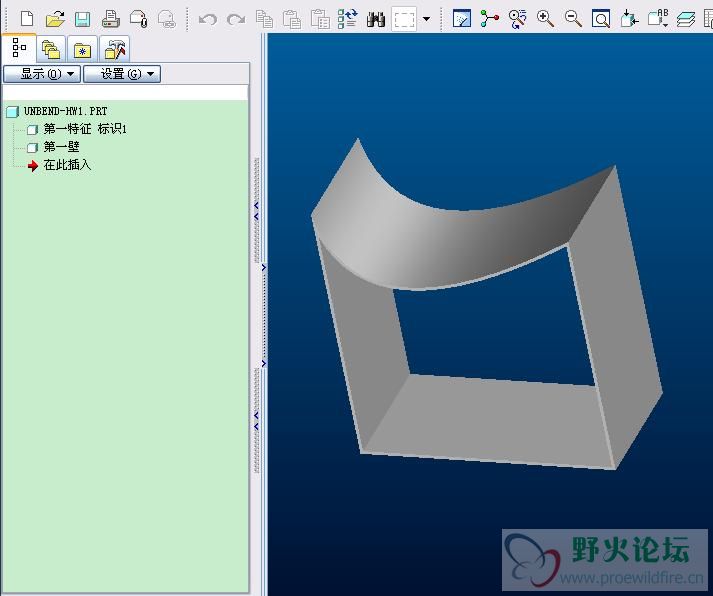Zoom out with the magnifier minus icon
The height and width of the screenshot is (596, 713).
pyautogui.click(x=573, y=19)
